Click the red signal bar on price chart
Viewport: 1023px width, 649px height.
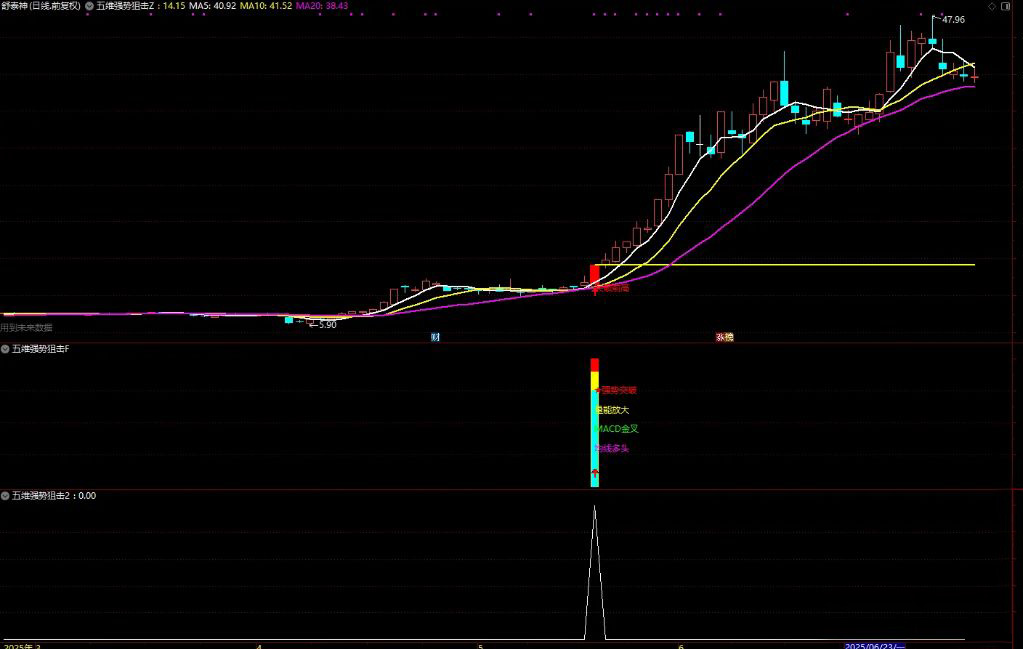[594, 272]
